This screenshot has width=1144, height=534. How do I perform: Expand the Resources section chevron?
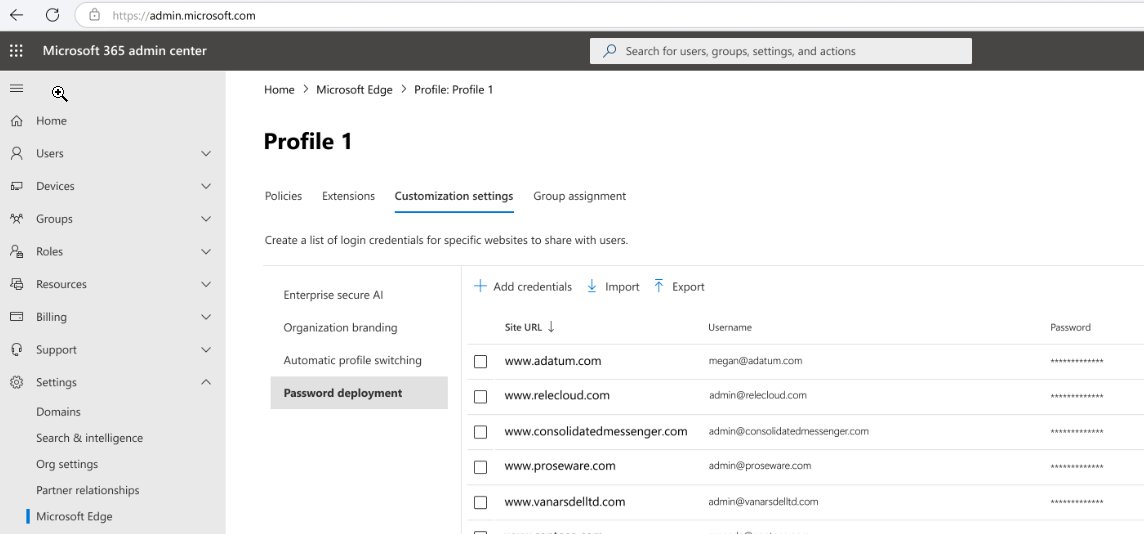(x=206, y=285)
